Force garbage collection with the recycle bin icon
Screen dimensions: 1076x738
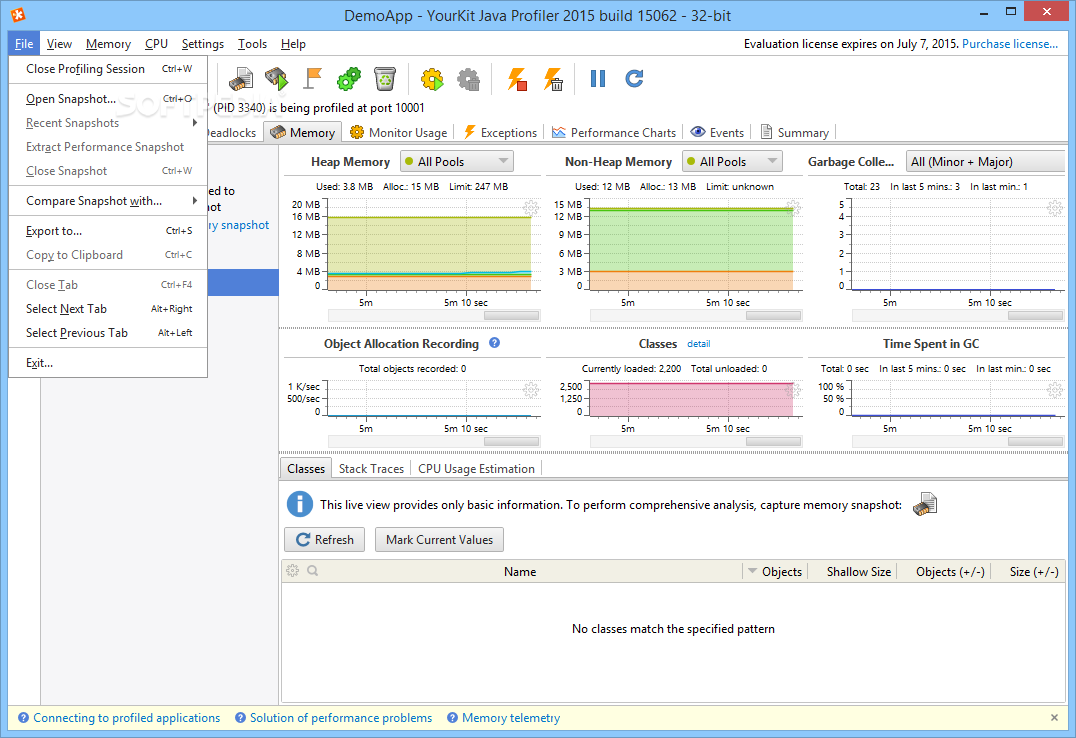point(385,79)
